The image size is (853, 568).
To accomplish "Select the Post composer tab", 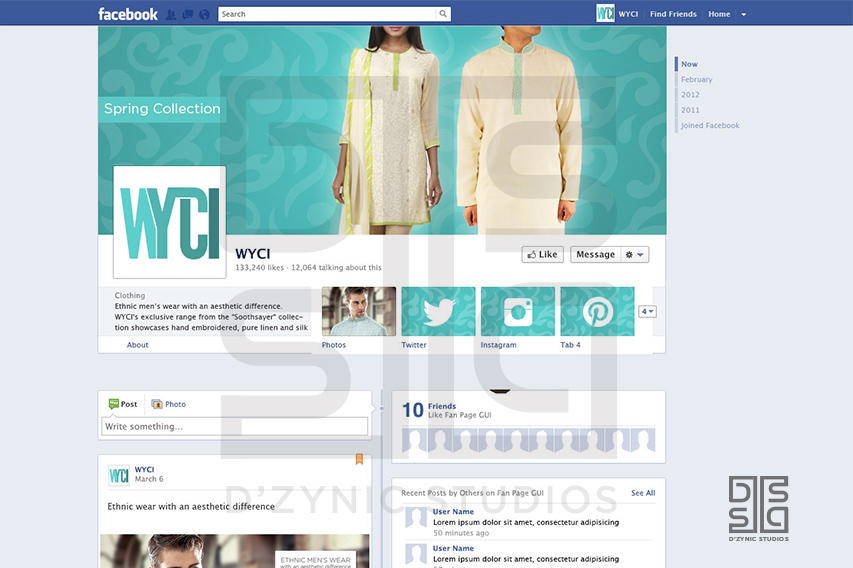I will [123, 404].
